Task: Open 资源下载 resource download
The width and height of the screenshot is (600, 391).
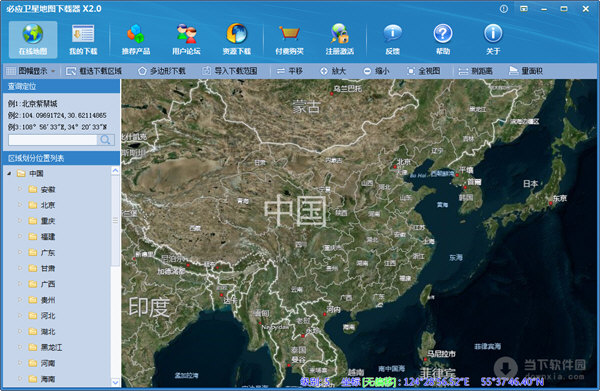Action: [x=236, y=39]
